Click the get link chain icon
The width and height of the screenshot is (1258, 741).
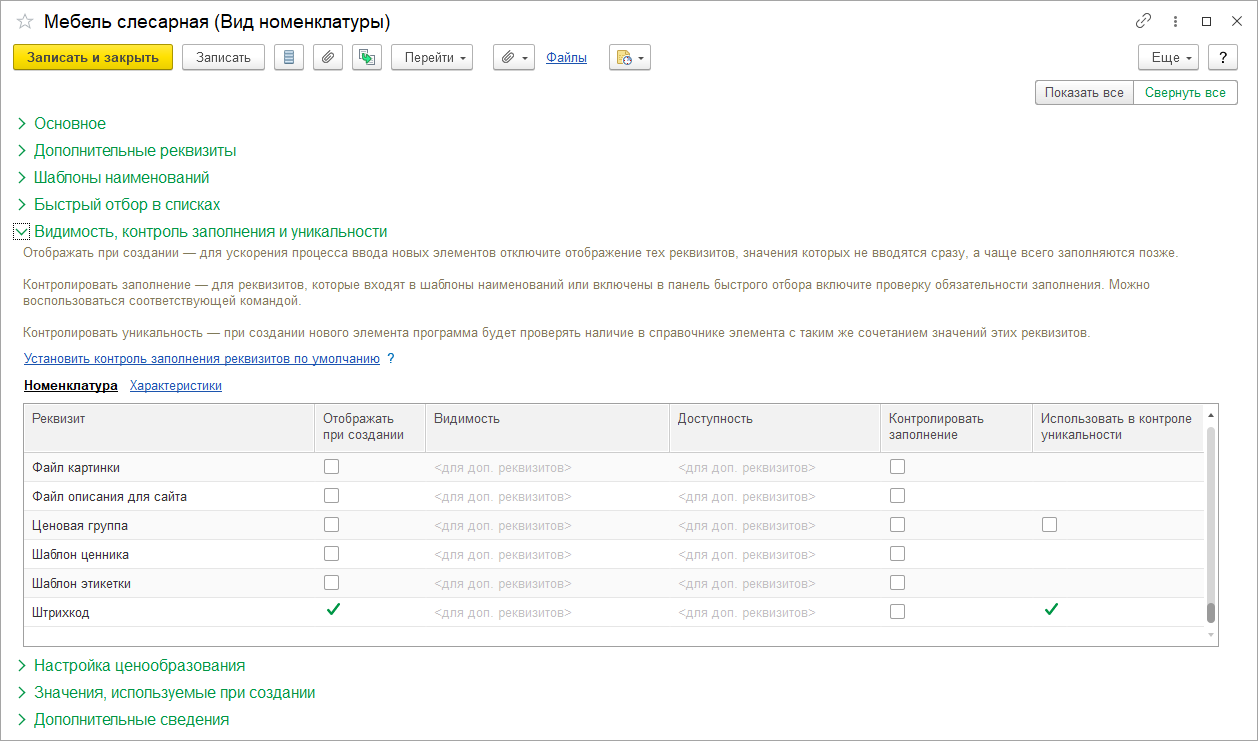[1144, 21]
